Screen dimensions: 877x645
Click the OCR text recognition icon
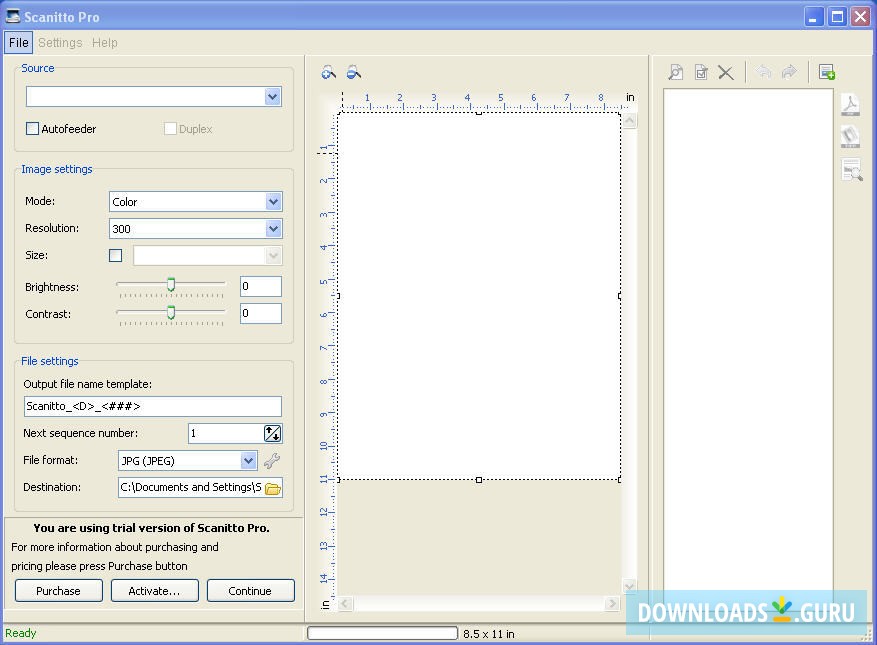coord(852,170)
